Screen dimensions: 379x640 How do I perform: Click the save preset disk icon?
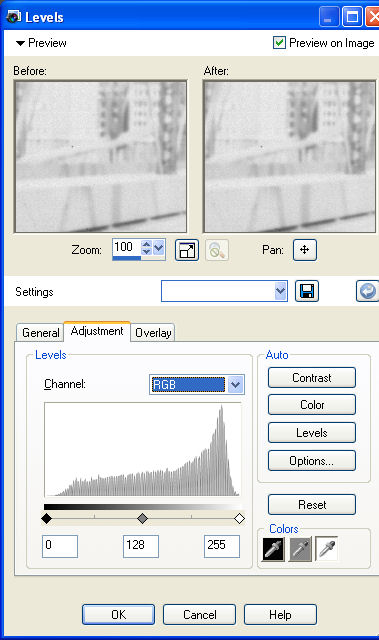tap(307, 291)
